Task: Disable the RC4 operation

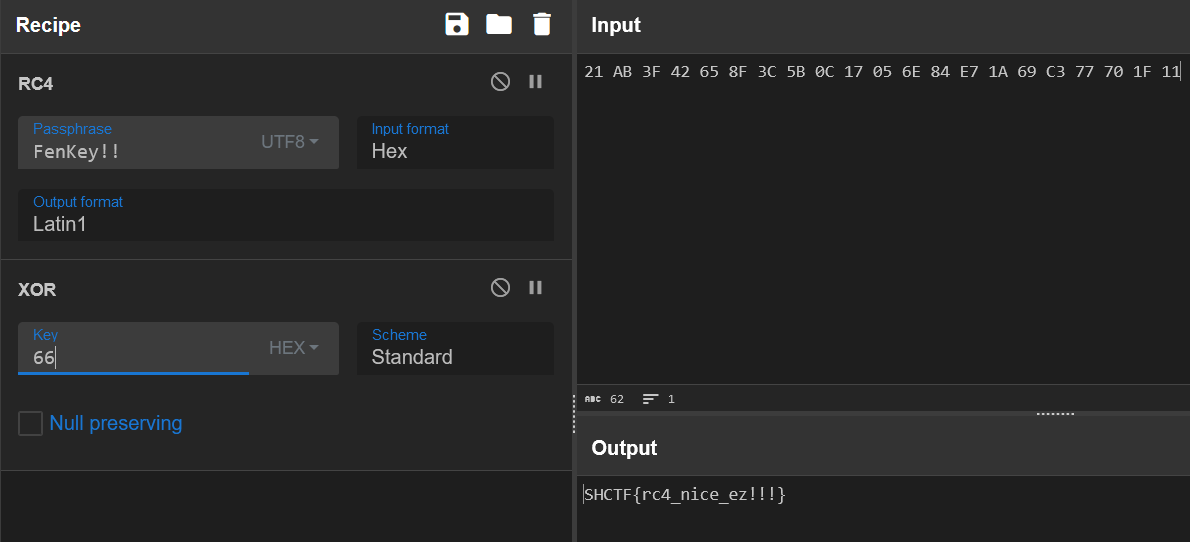Action: click(500, 81)
